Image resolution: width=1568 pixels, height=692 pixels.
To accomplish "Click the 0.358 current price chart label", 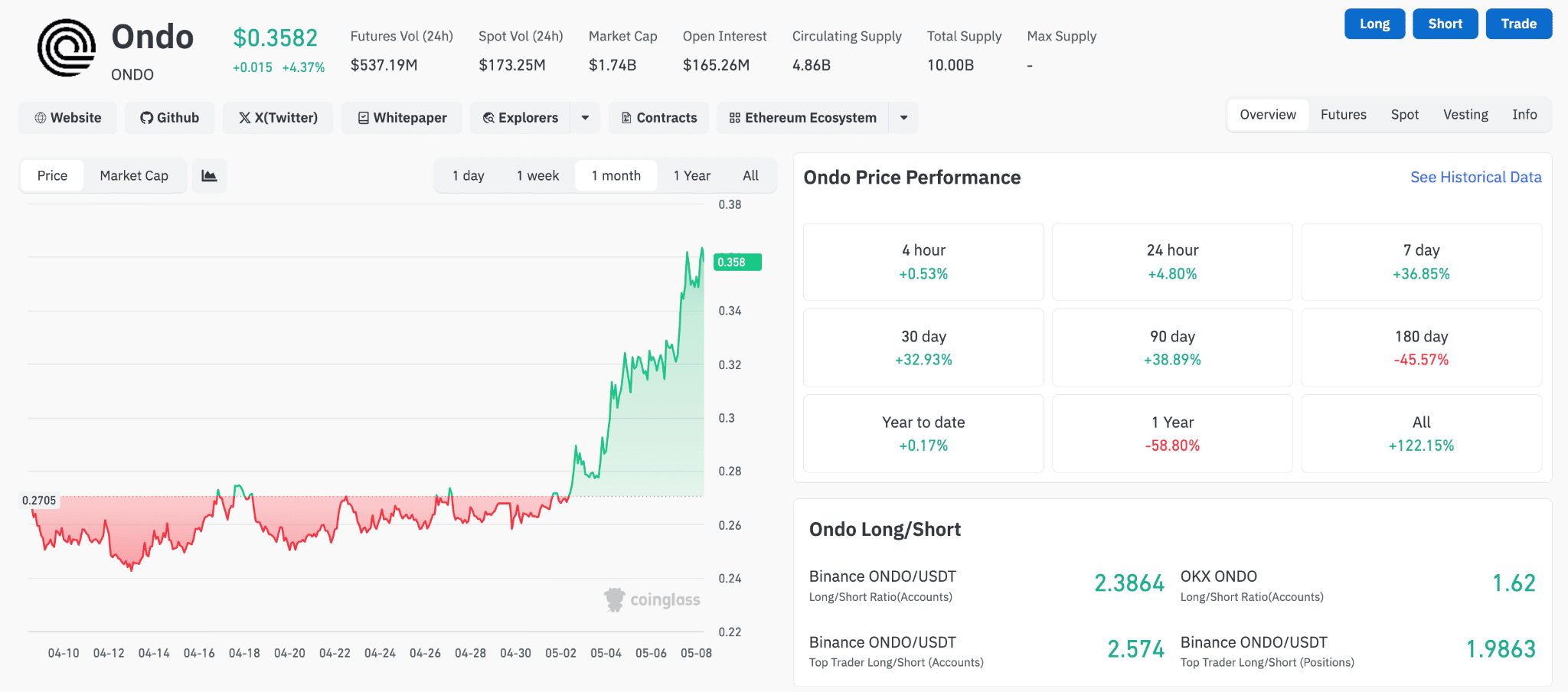I will (x=737, y=262).
